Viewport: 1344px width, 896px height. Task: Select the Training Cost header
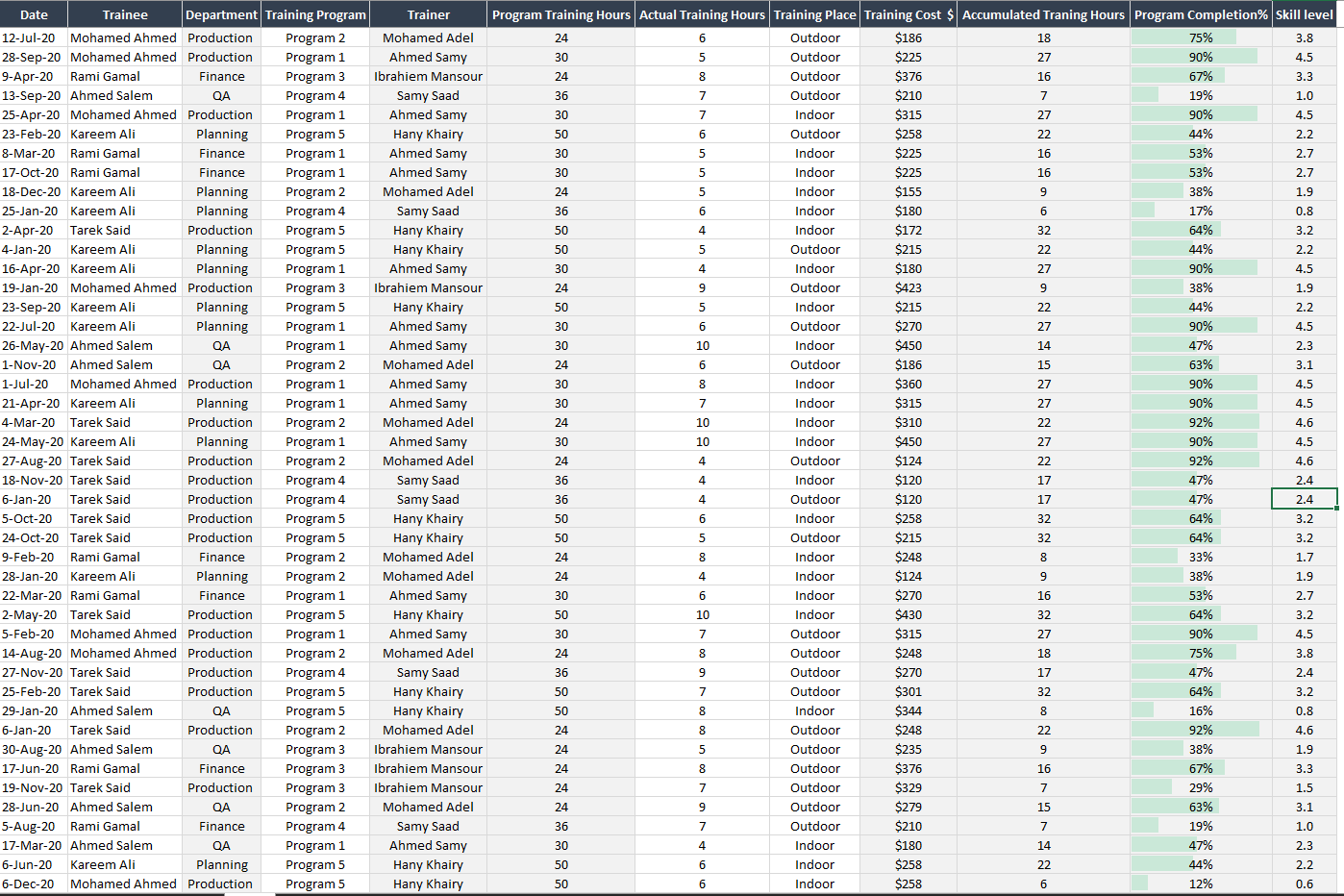(908, 14)
